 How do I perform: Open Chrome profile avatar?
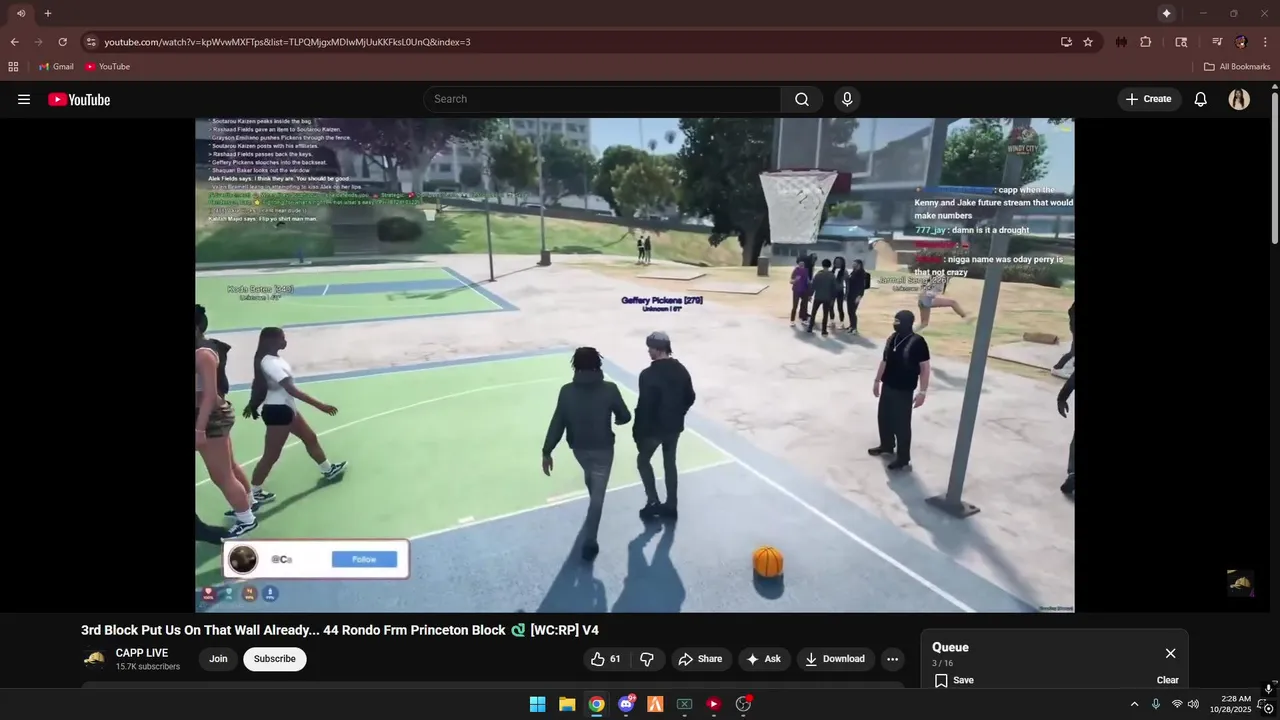(1241, 42)
